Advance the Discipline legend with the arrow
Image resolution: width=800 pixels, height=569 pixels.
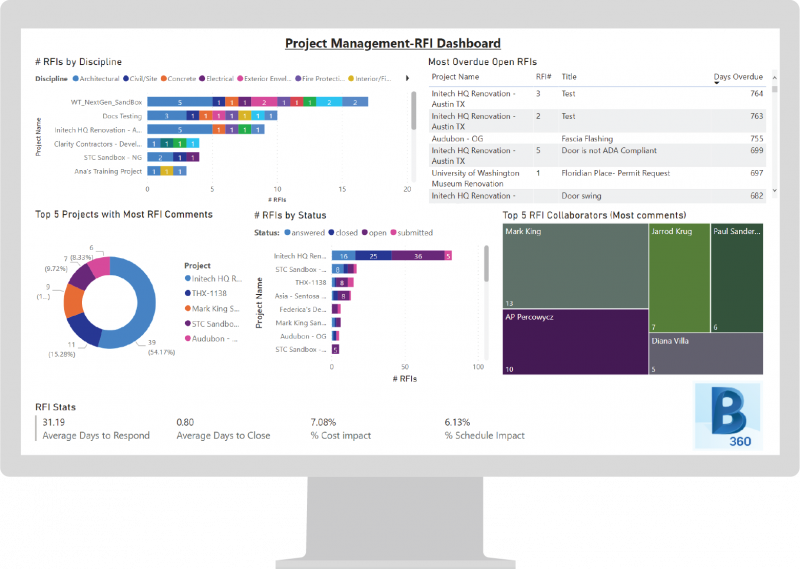click(x=407, y=78)
